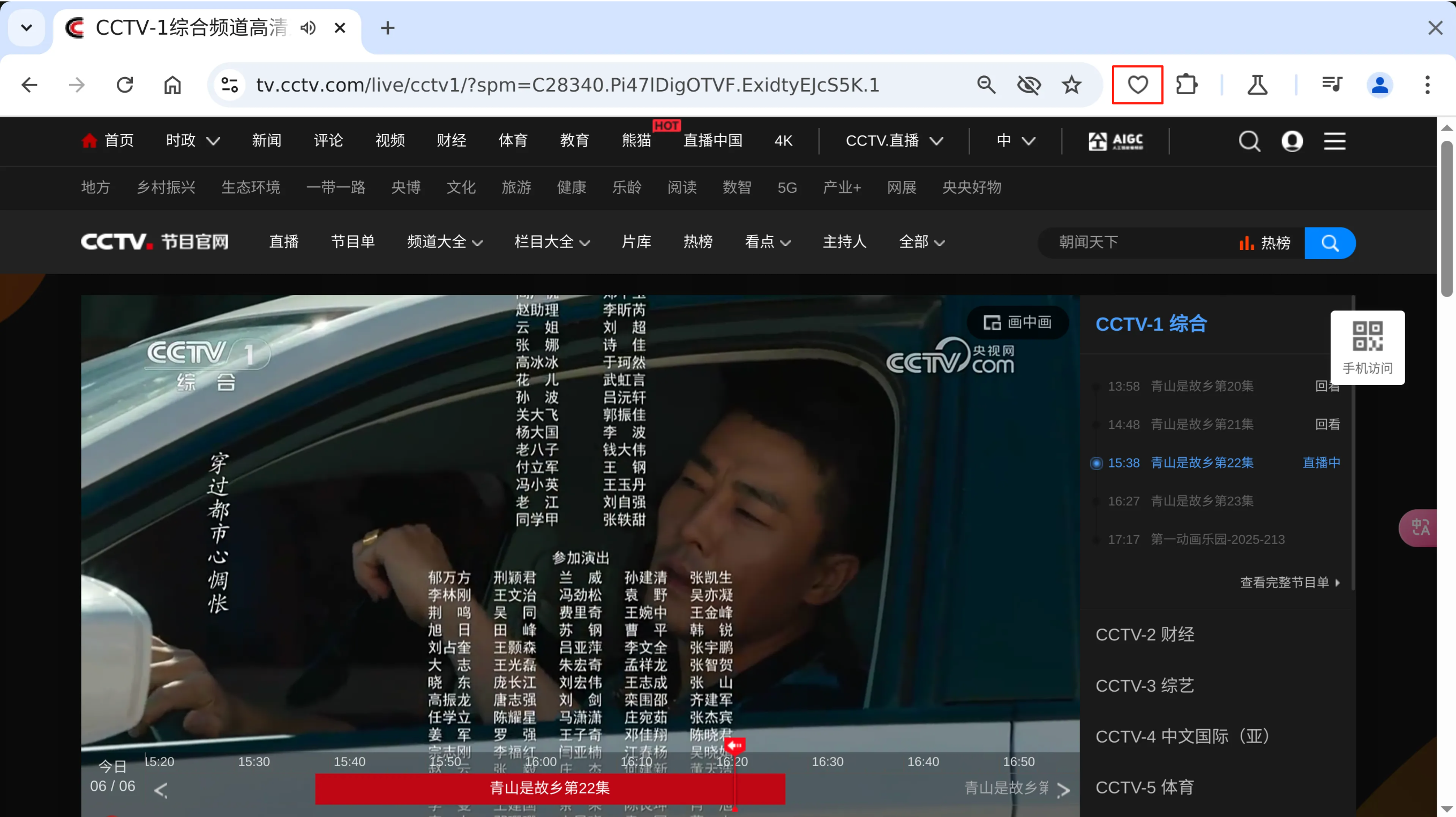Screen dimensions: 1456x817
Task: Open Chrome Labs flask icon
Action: [x=1257, y=85]
